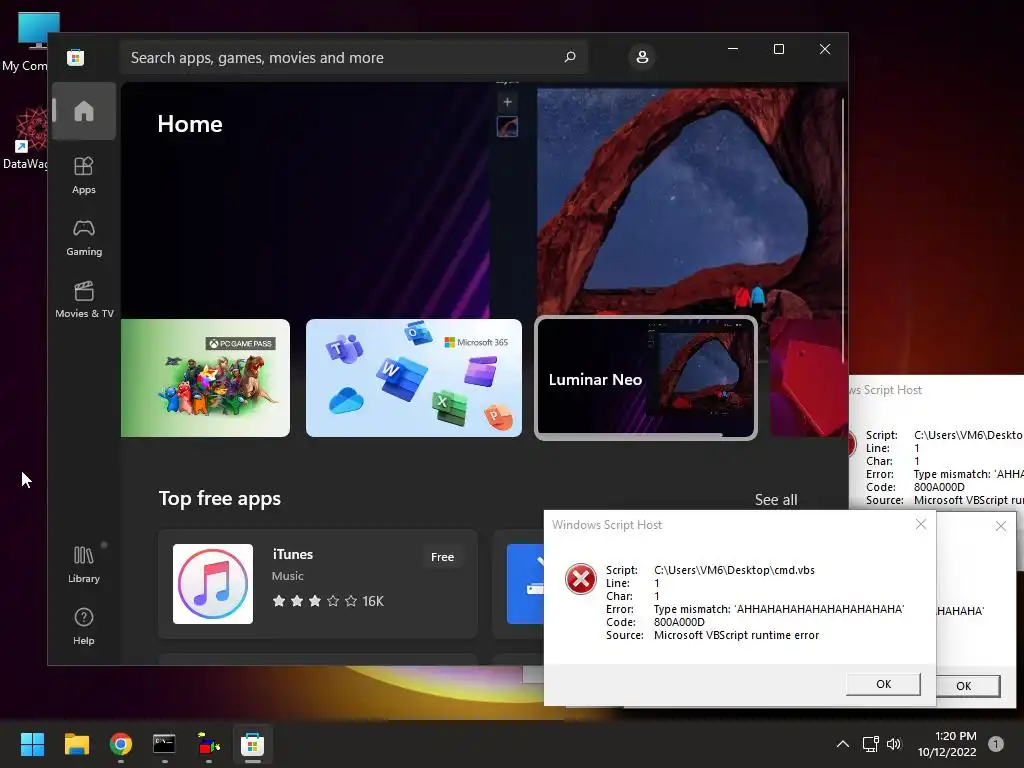Viewport: 1024px width, 768px height.
Task: Open network status tray icon
Action: 870,744
